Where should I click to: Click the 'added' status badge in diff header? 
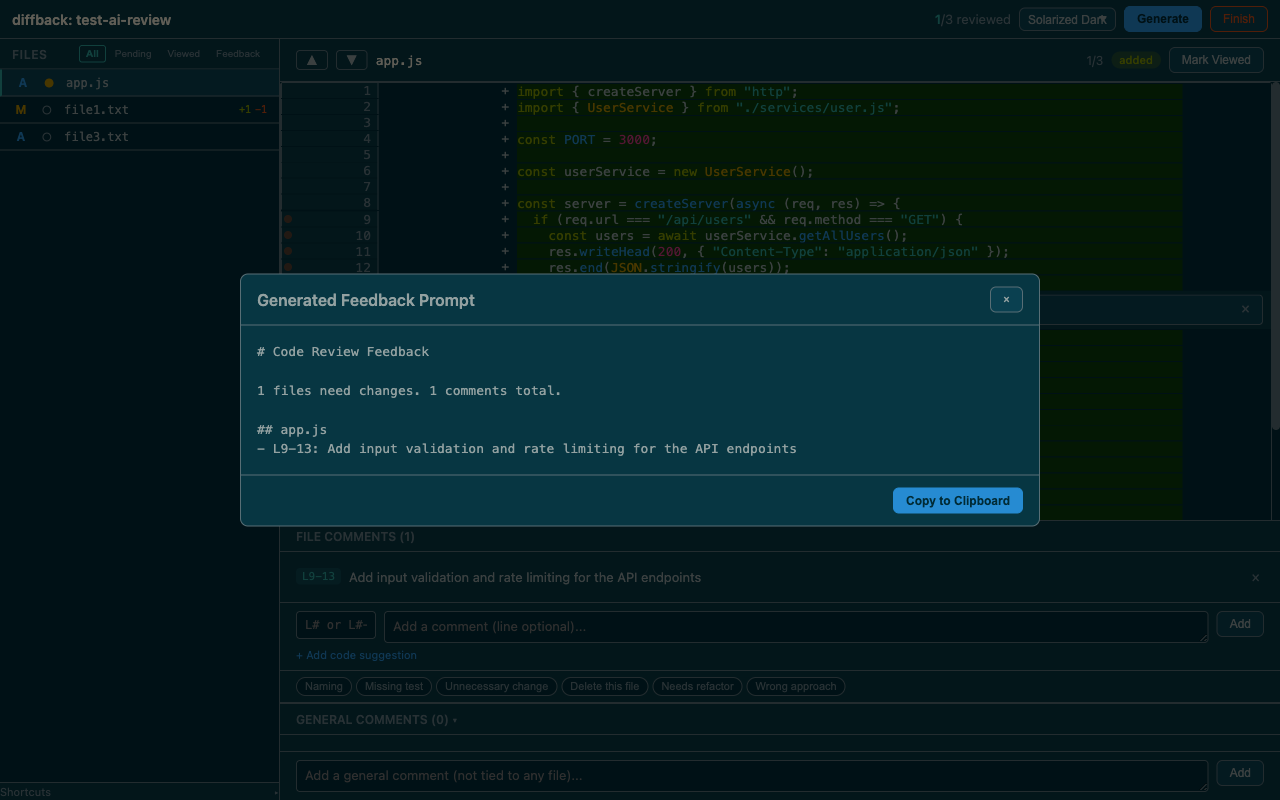1135,60
